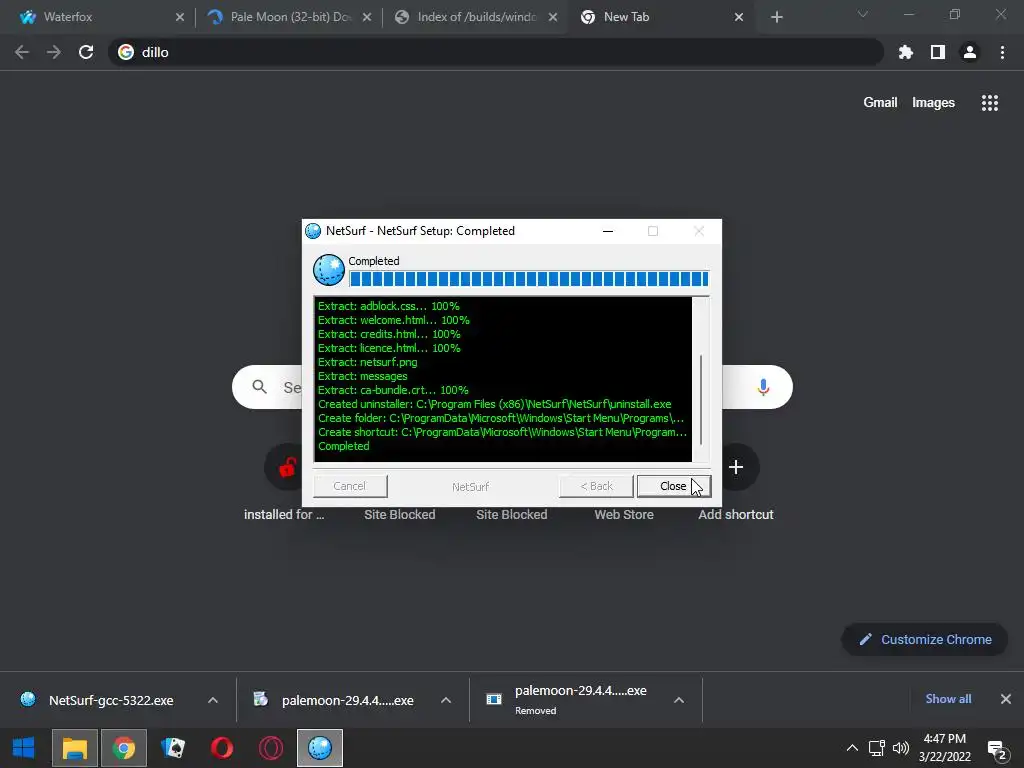Open the network status tray icon
This screenshot has width=1024, height=768.
click(x=876, y=748)
